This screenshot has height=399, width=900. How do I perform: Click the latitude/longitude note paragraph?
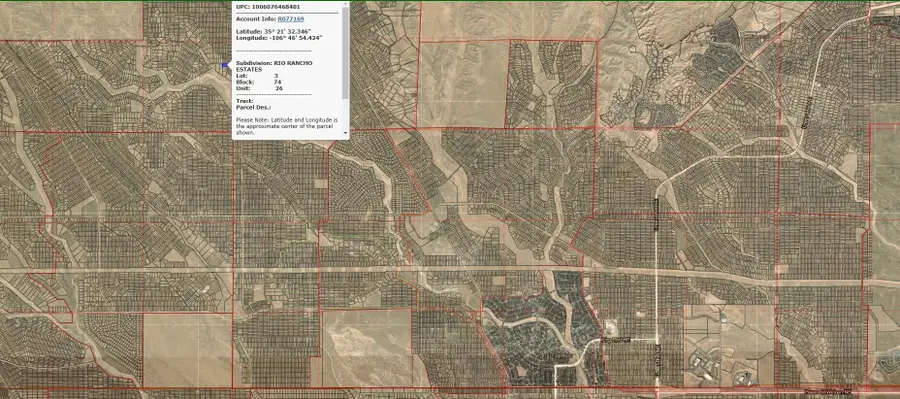288,126
